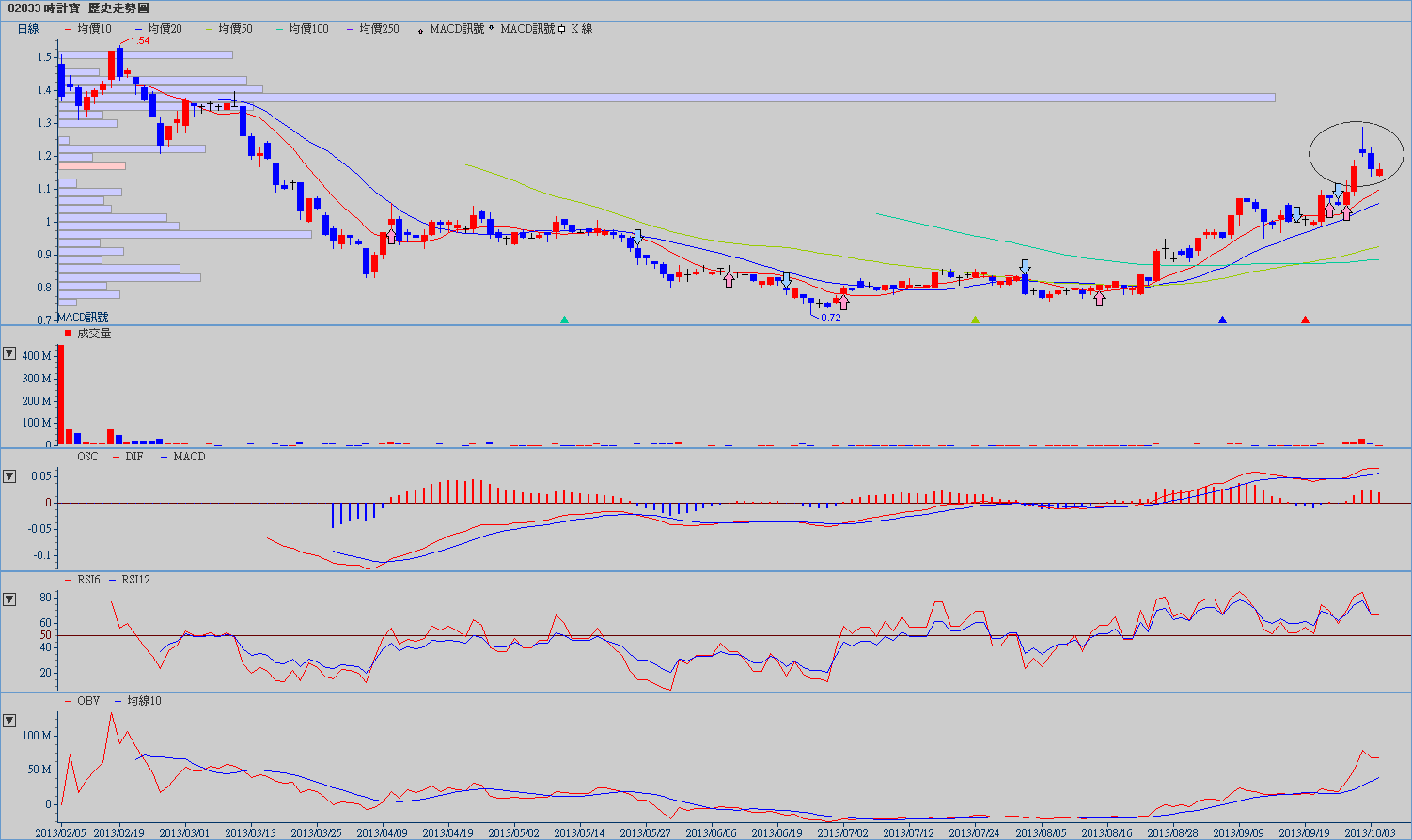1412x840 pixels.
Task: Open the MACD panel dropdown arrow
Action: [x=9, y=476]
